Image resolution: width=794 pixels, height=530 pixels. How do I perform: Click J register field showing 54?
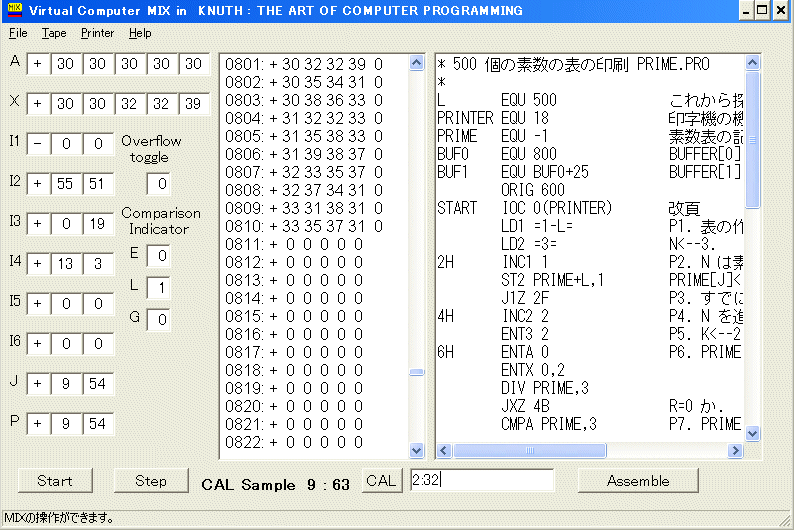coord(98,384)
